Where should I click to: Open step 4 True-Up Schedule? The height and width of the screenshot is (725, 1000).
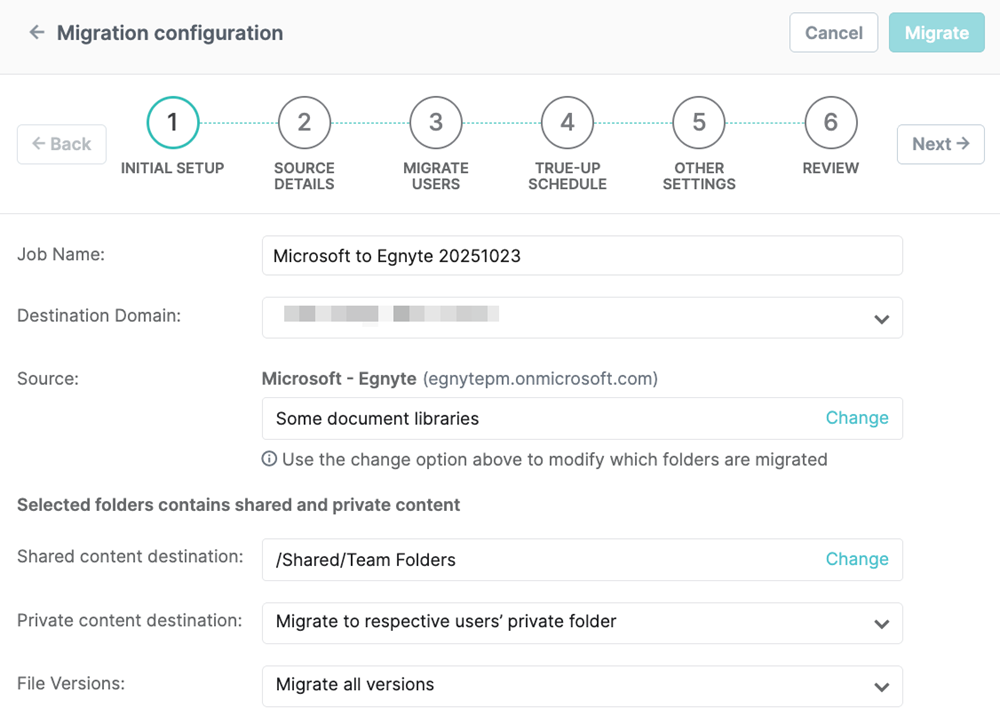pos(567,123)
